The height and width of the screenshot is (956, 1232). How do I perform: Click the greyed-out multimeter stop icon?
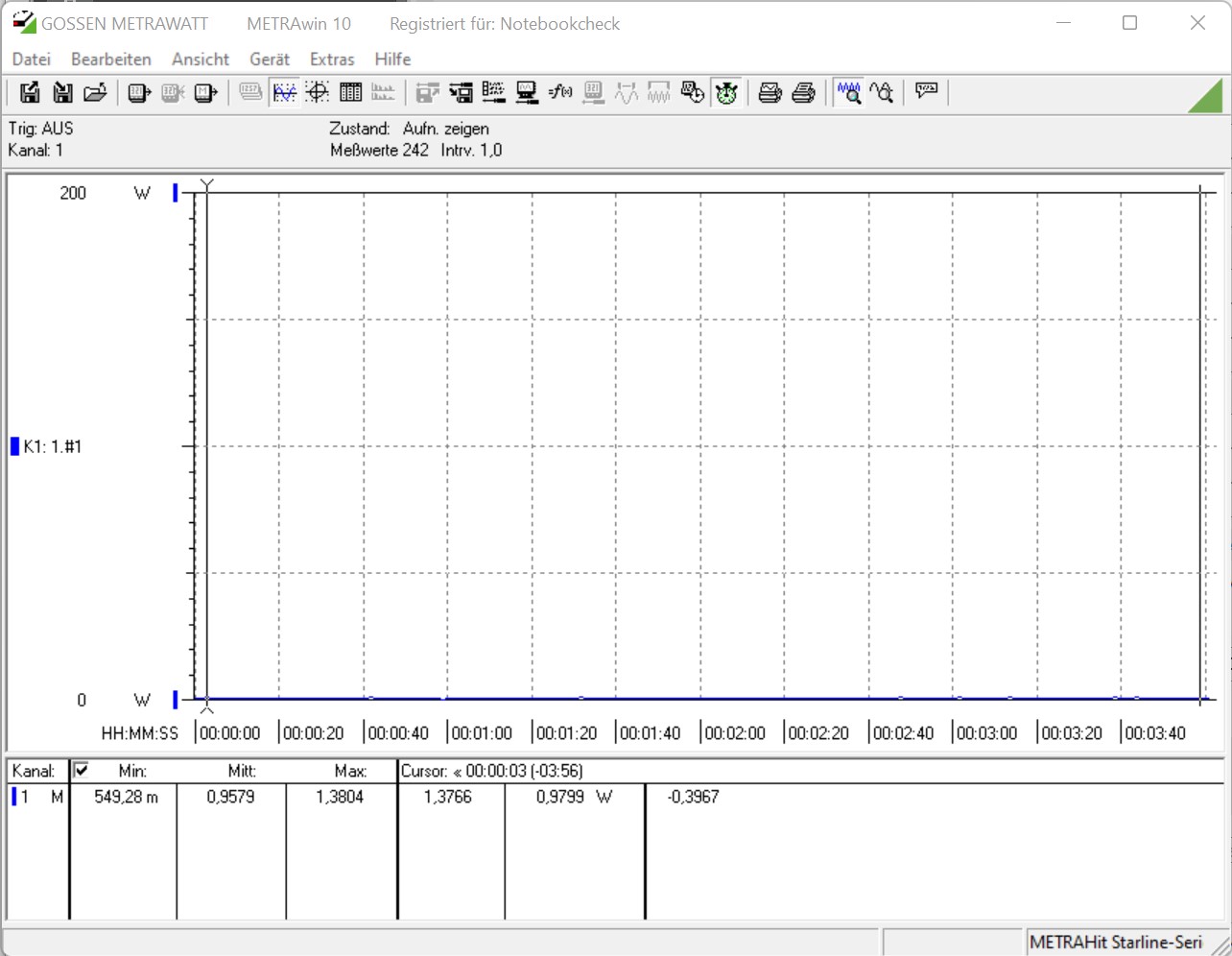(173, 92)
